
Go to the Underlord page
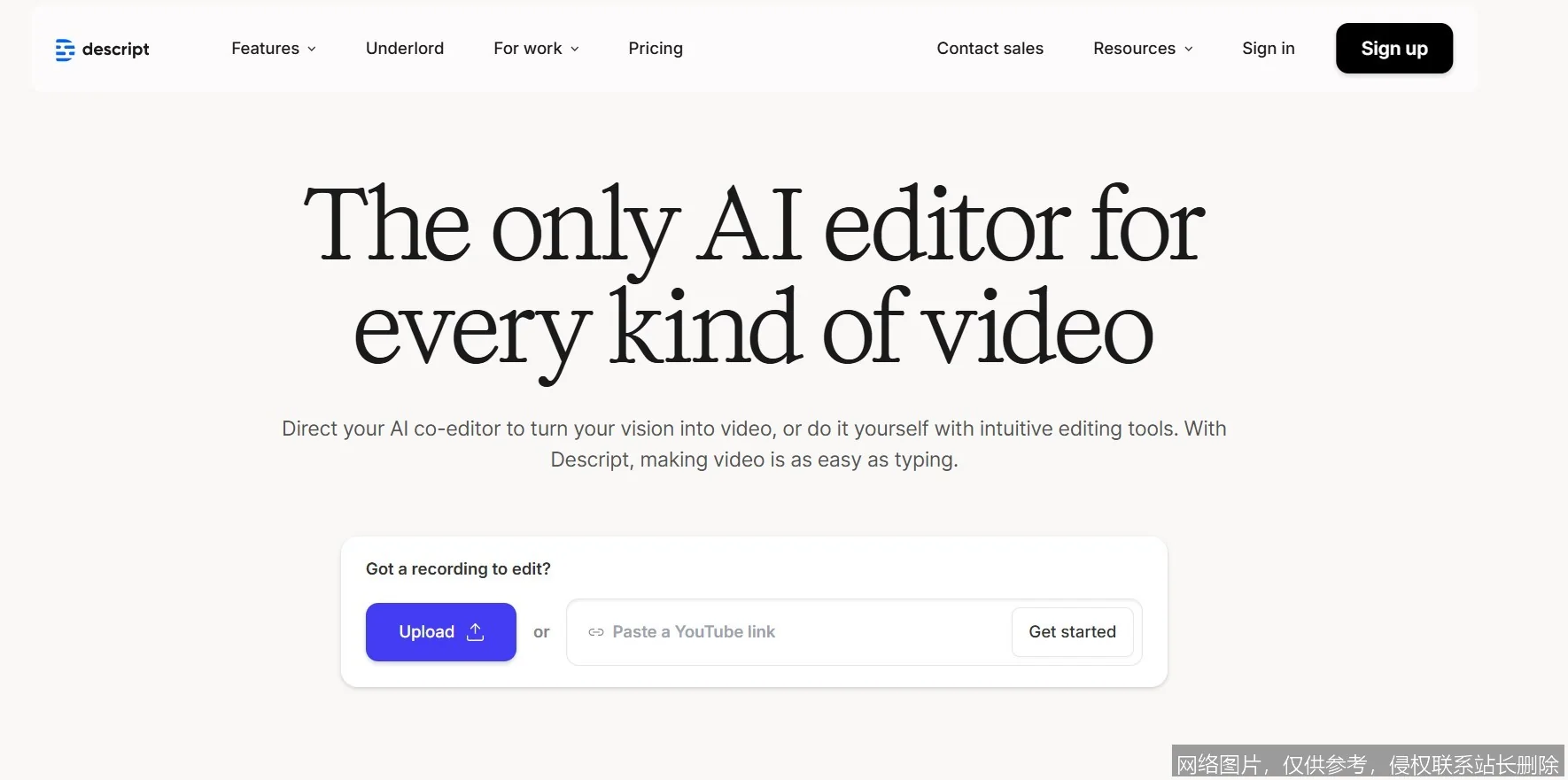(x=405, y=49)
